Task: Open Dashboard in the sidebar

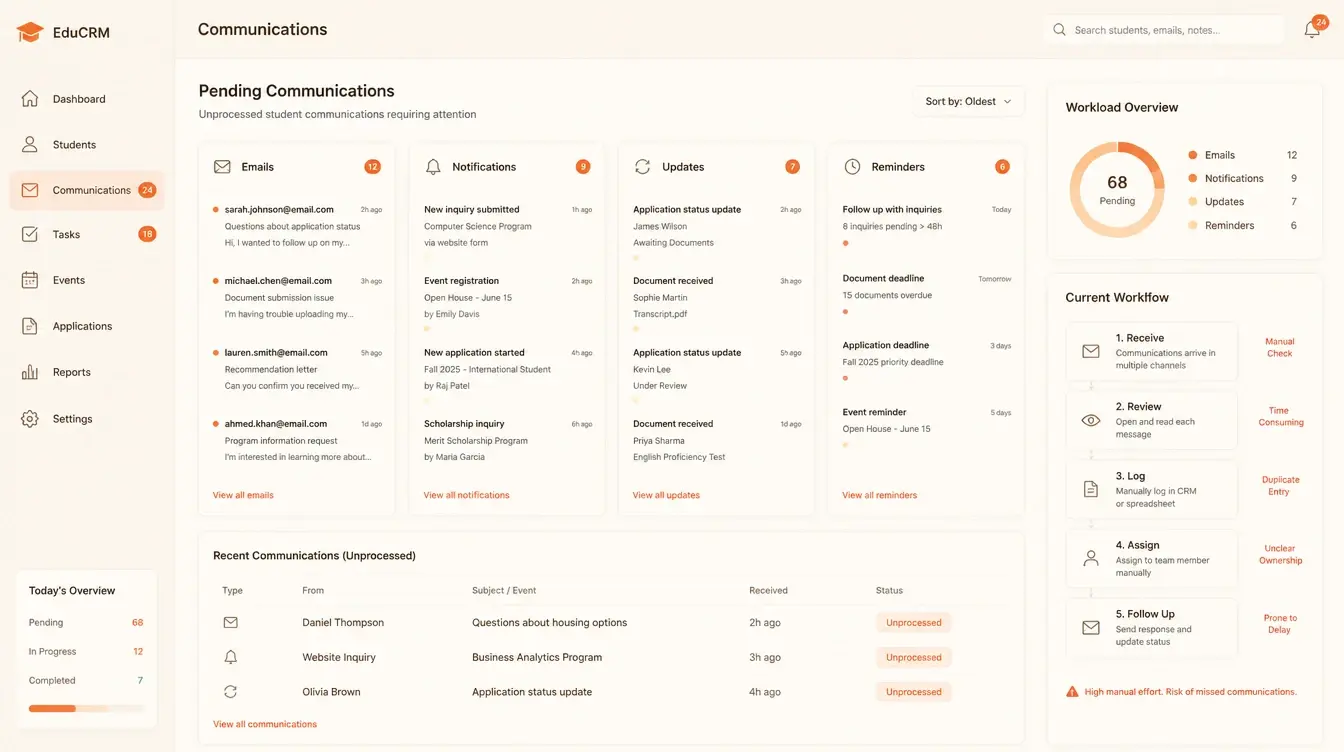Action: point(86,99)
